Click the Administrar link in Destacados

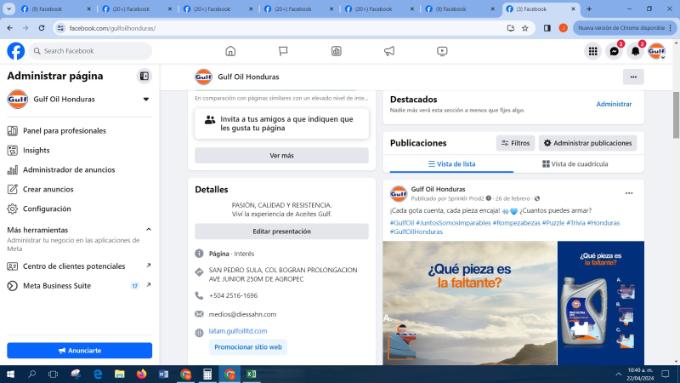pyautogui.click(x=614, y=104)
